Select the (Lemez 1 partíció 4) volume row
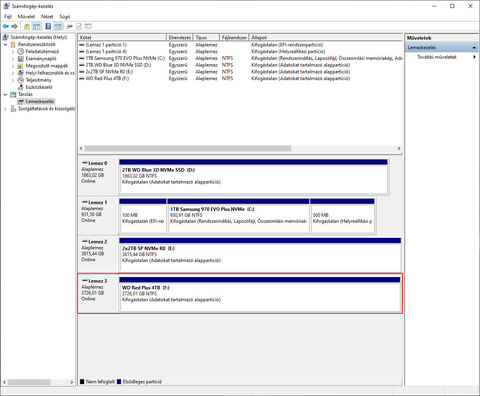The width and height of the screenshot is (480, 396). pyautogui.click(x=240, y=51)
